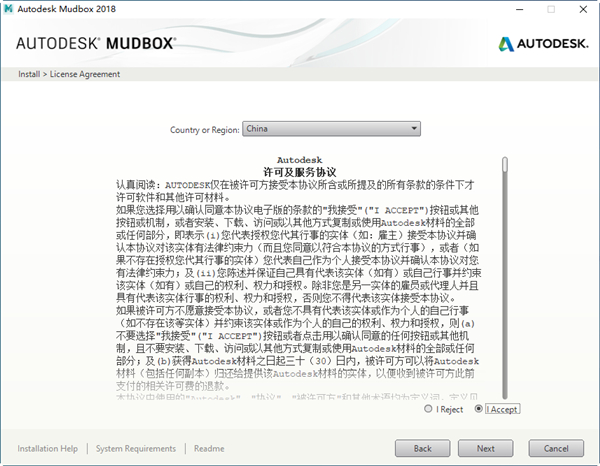Open the Country or Region dropdown
Screen dimensions: 600x466
331,129
